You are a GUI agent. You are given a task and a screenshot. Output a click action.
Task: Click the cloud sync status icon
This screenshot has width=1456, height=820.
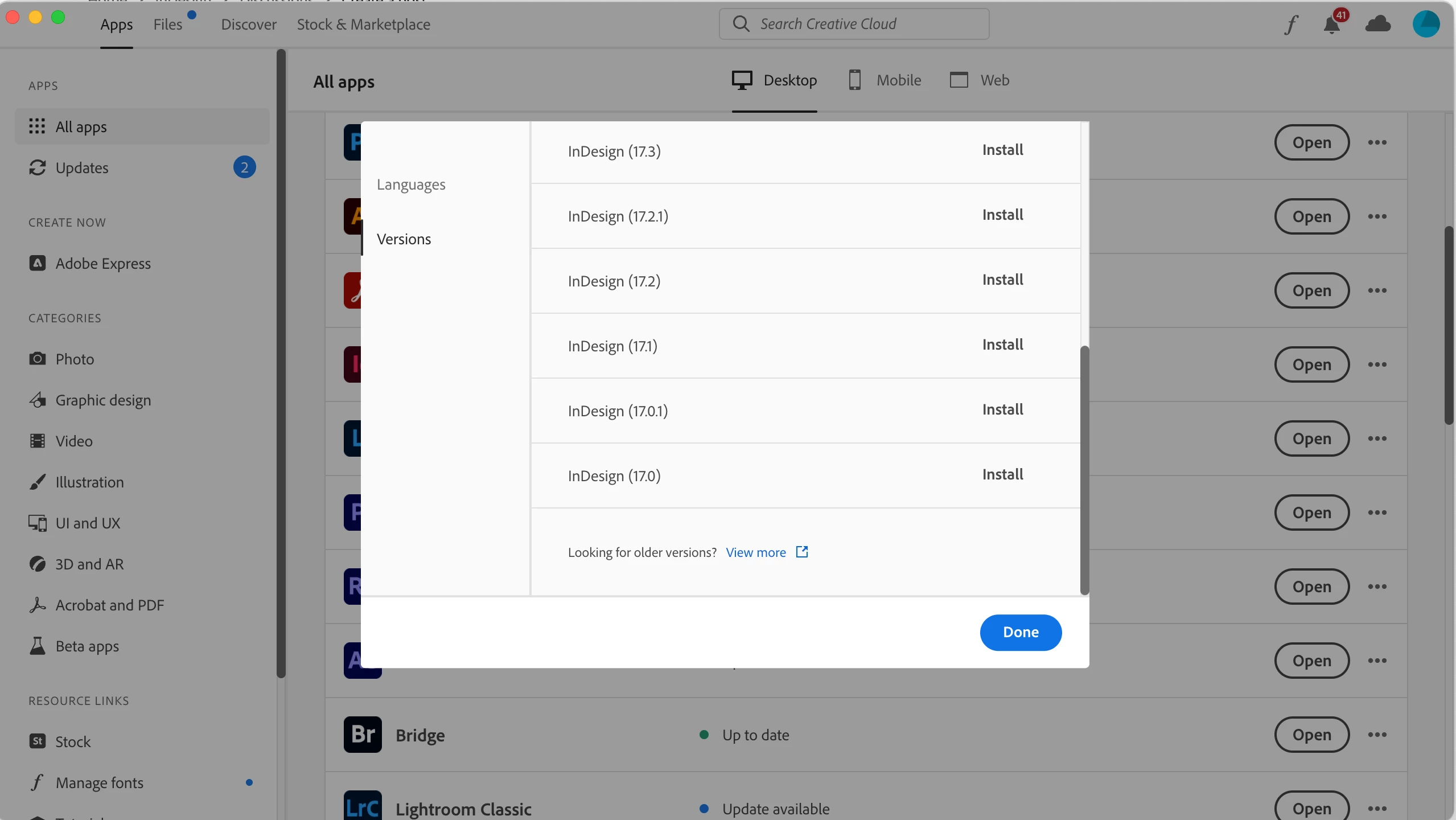tap(1378, 24)
